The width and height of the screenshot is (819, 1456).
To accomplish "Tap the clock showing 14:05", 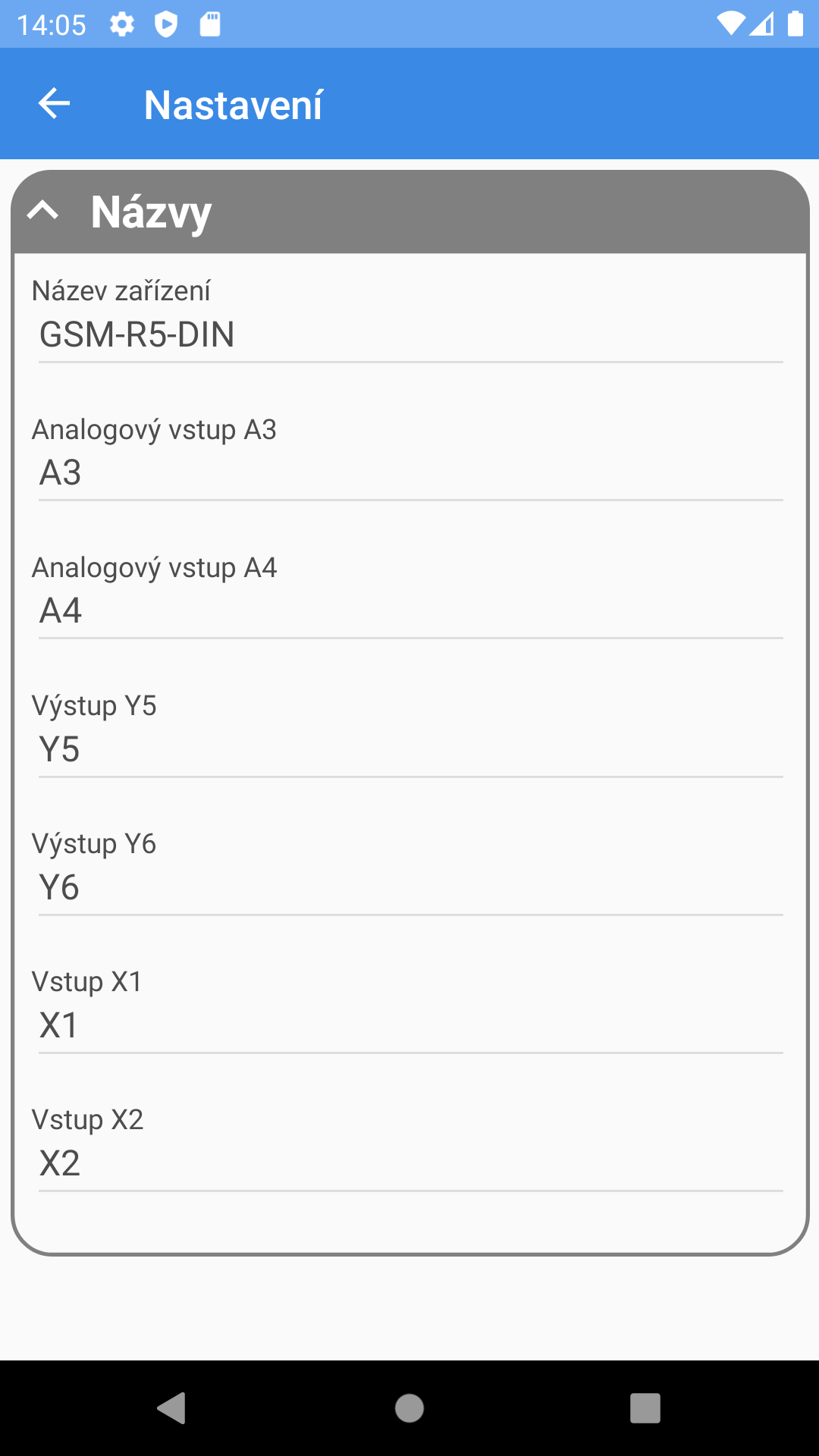I will [52, 25].
